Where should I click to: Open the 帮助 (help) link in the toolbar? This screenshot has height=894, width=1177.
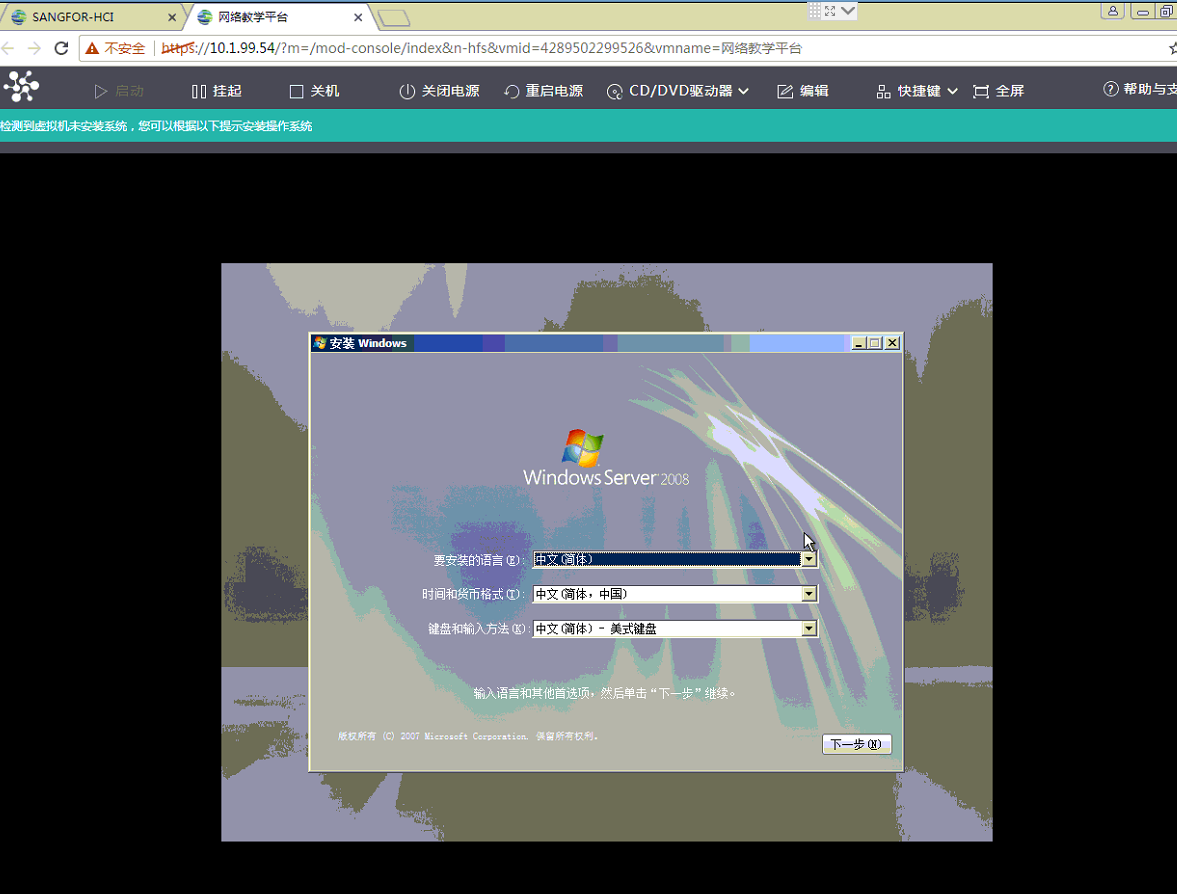coord(1139,89)
